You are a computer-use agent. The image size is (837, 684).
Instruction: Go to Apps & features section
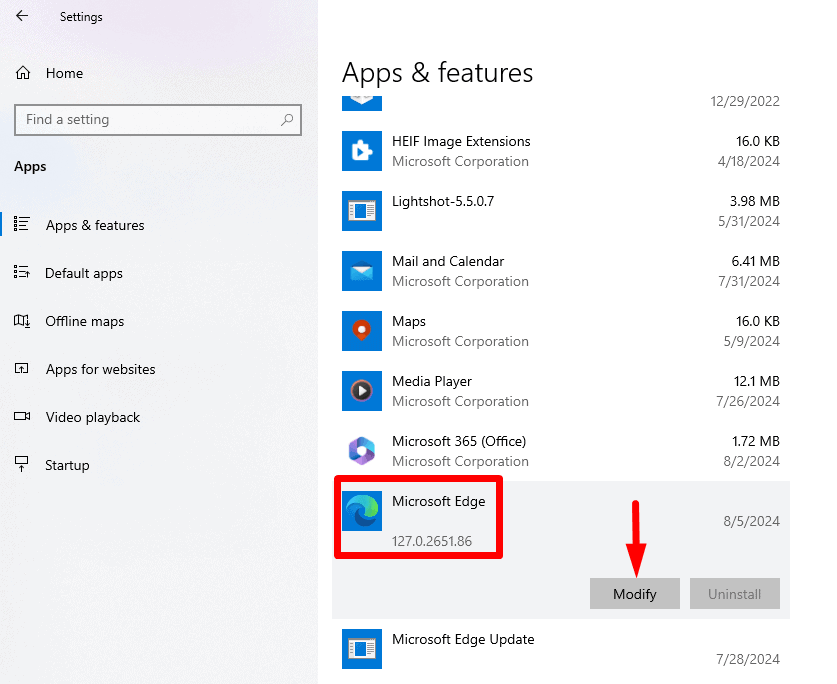point(95,225)
